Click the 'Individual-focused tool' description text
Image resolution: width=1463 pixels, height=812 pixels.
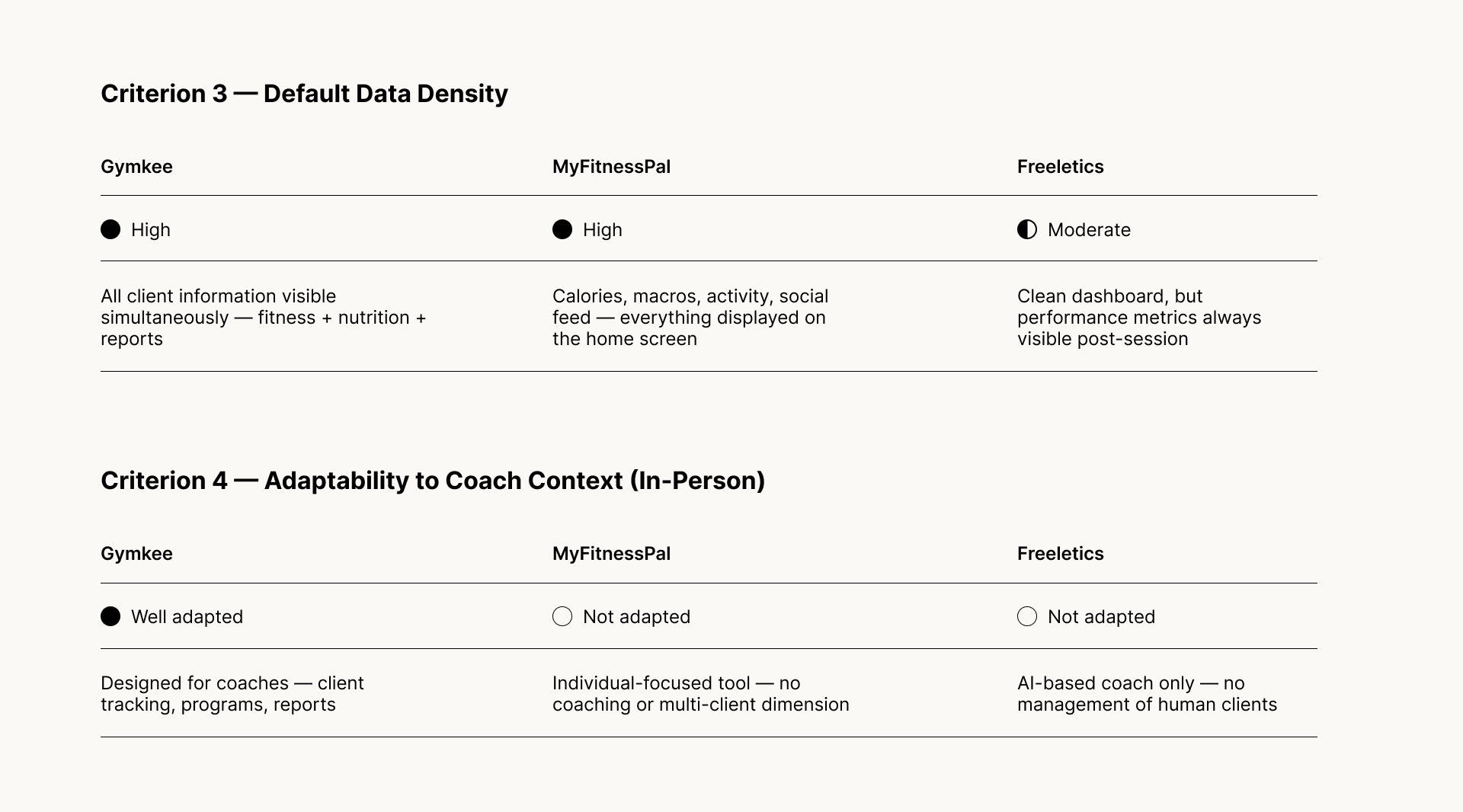click(x=700, y=694)
